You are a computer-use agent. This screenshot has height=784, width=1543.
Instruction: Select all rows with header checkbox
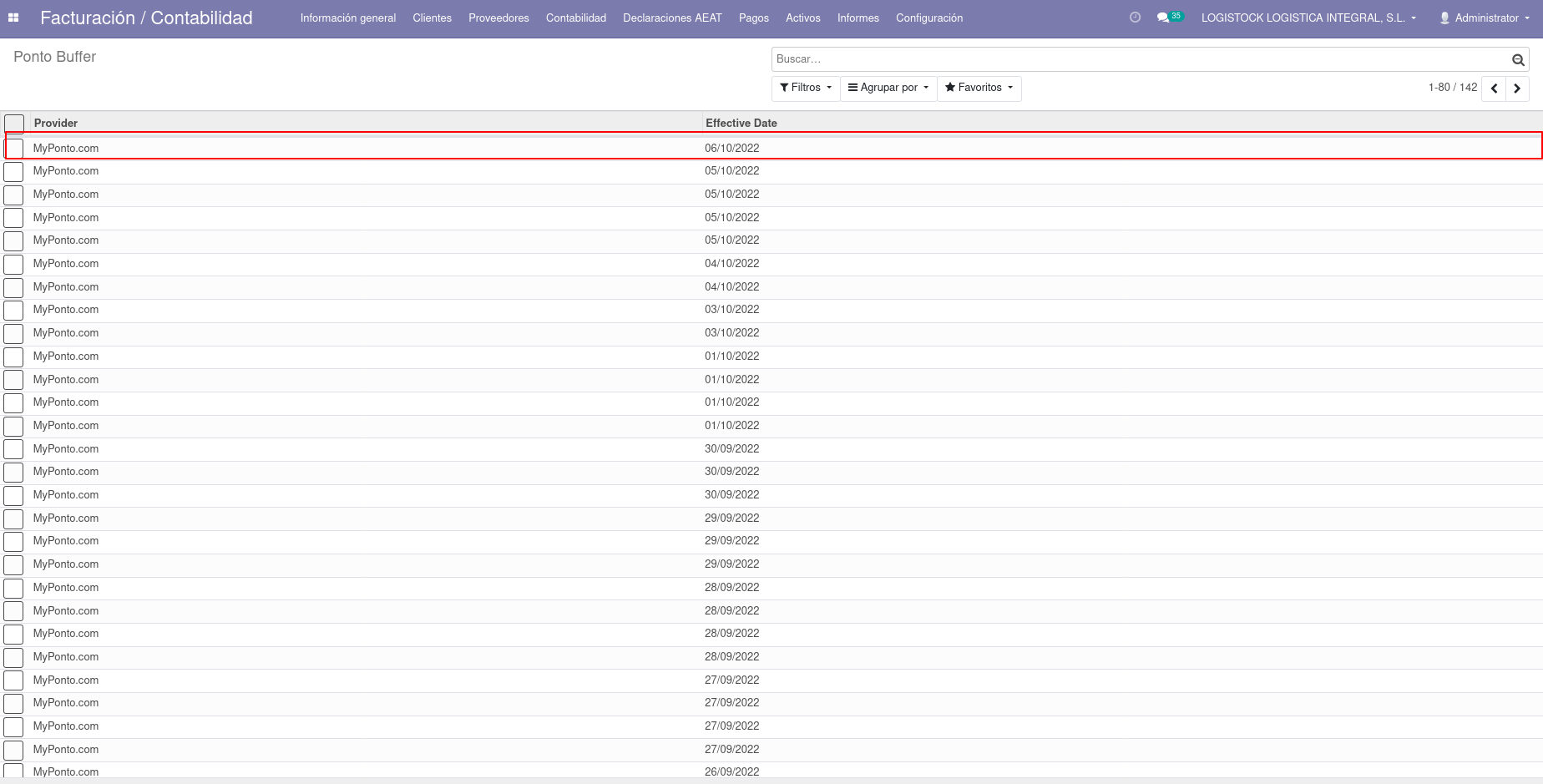[x=14, y=122]
